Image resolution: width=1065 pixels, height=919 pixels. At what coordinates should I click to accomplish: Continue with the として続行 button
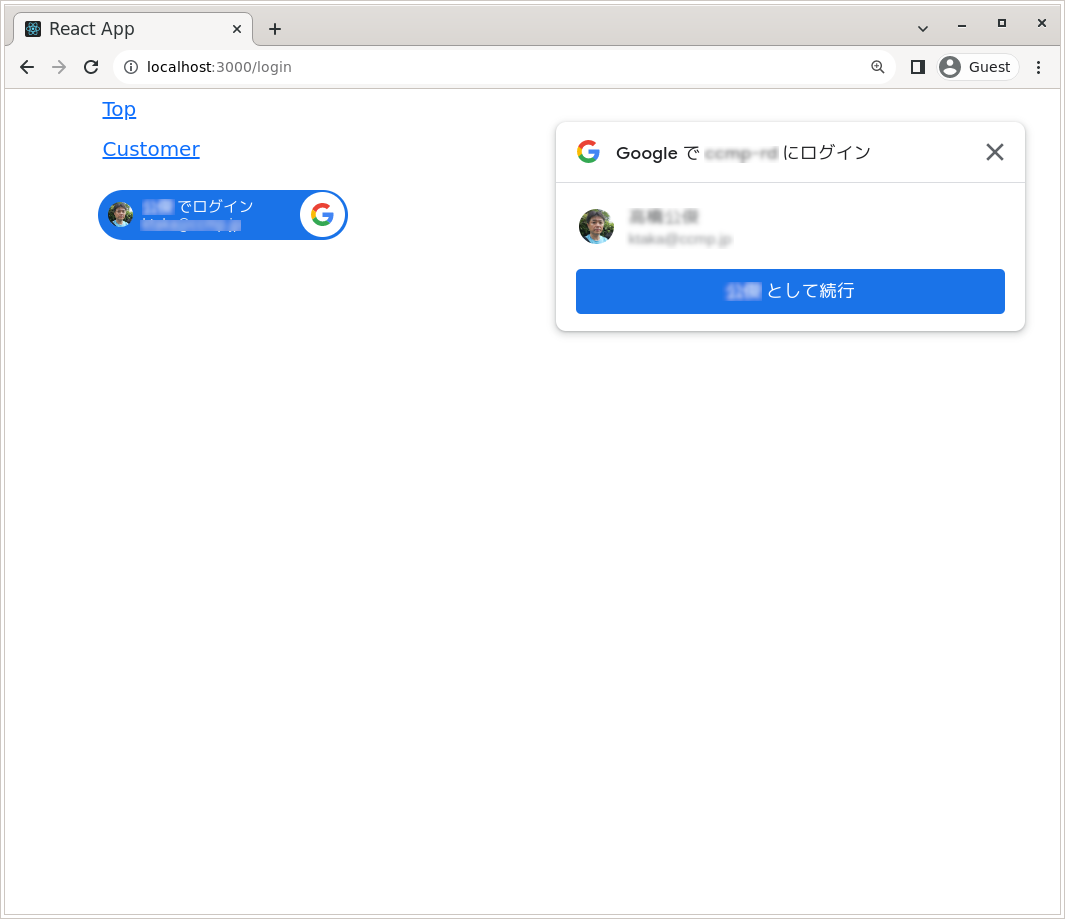tap(790, 291)
